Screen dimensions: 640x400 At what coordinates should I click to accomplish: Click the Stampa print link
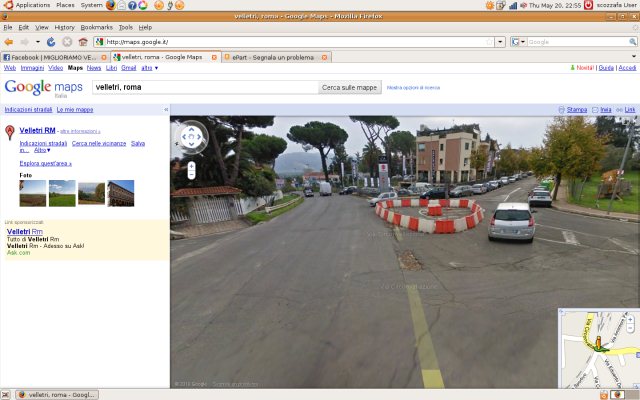point(577,109)
